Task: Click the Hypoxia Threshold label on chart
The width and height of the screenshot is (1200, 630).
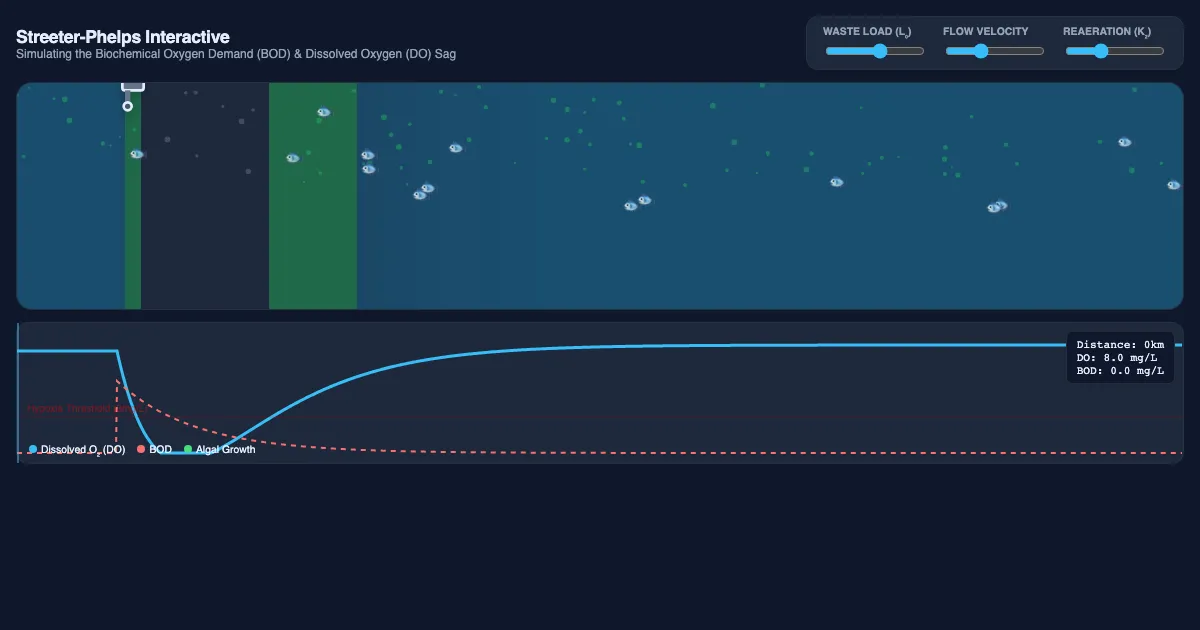Action: (x=85, y=408)
